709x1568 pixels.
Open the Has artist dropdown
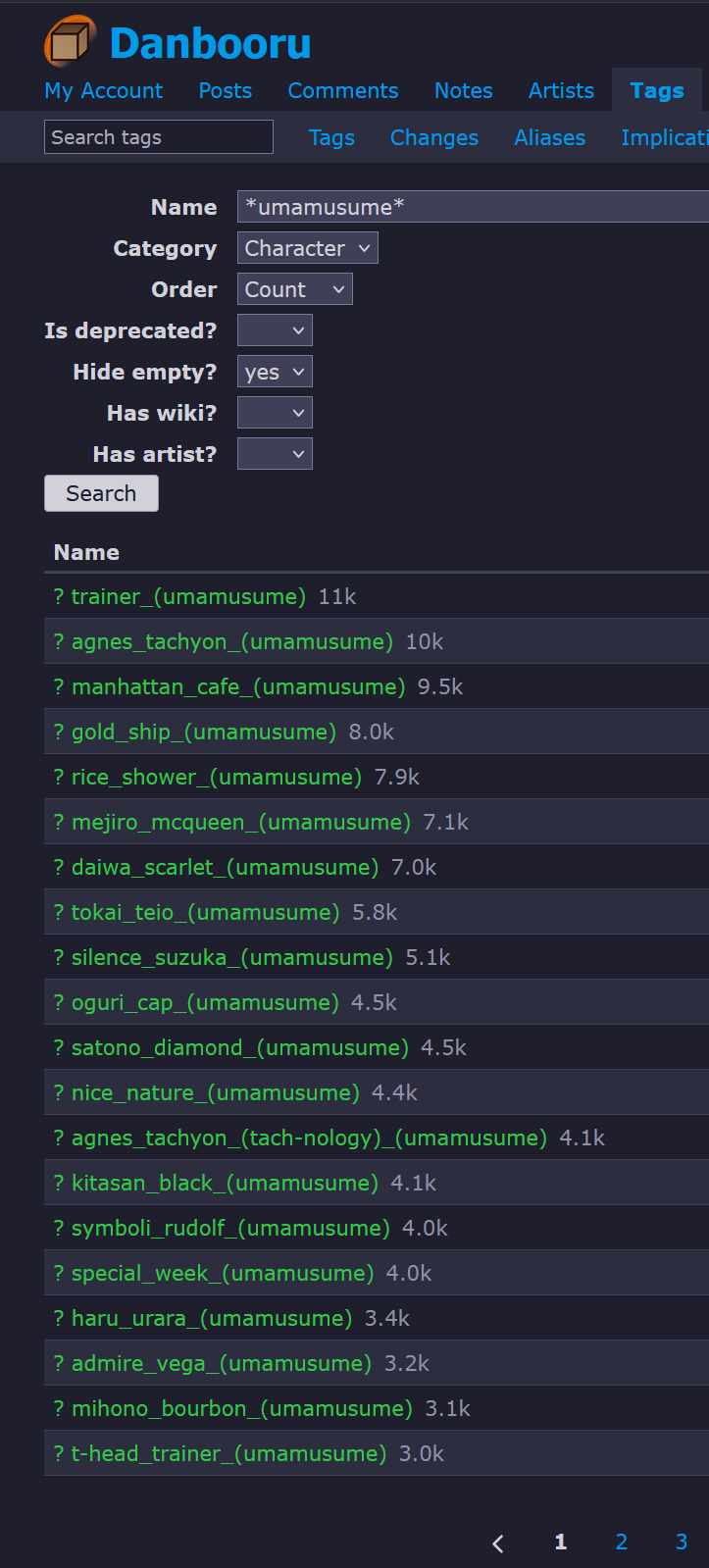click(275, 454)
